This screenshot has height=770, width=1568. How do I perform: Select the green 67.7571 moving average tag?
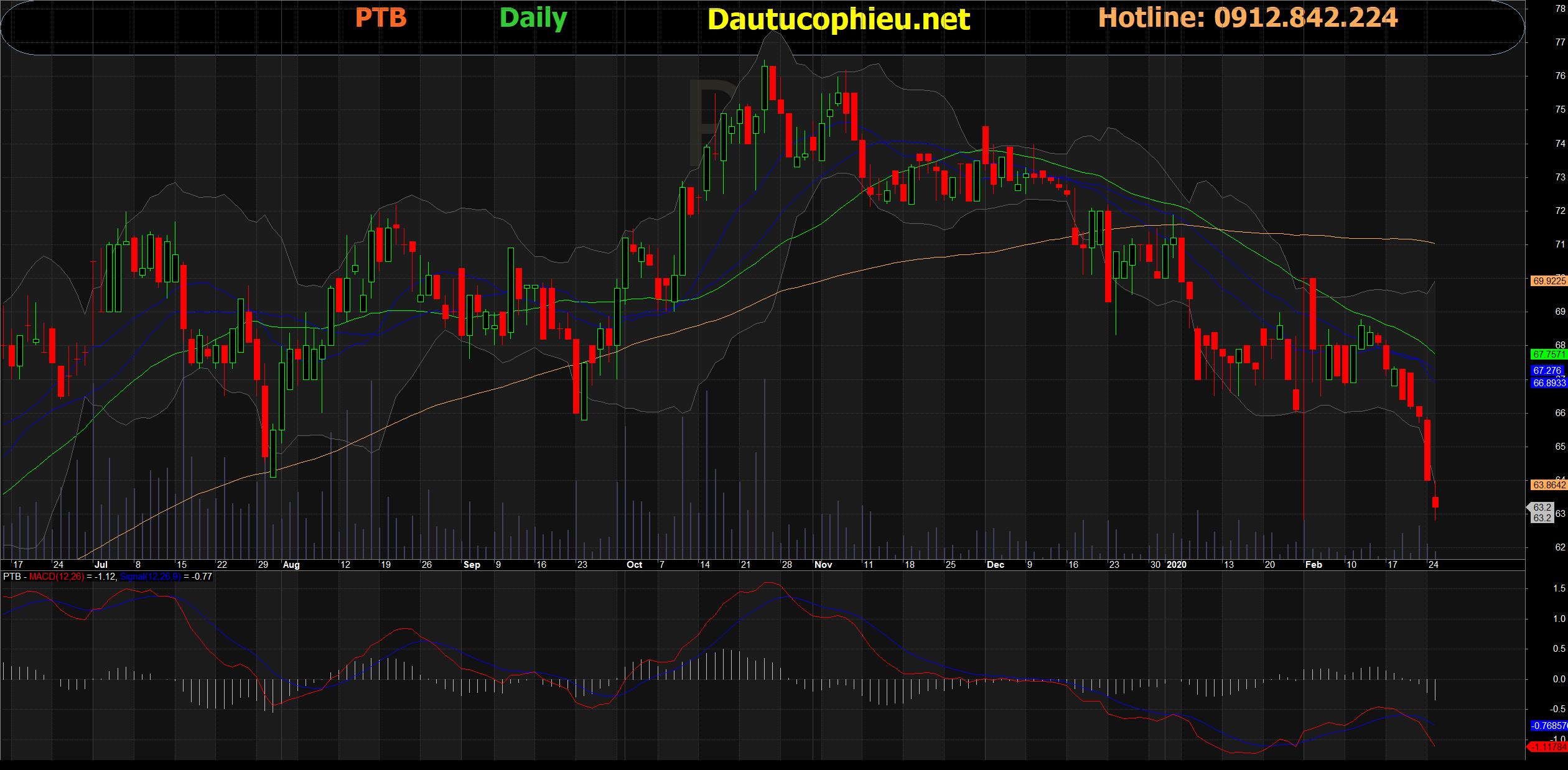1549,355
